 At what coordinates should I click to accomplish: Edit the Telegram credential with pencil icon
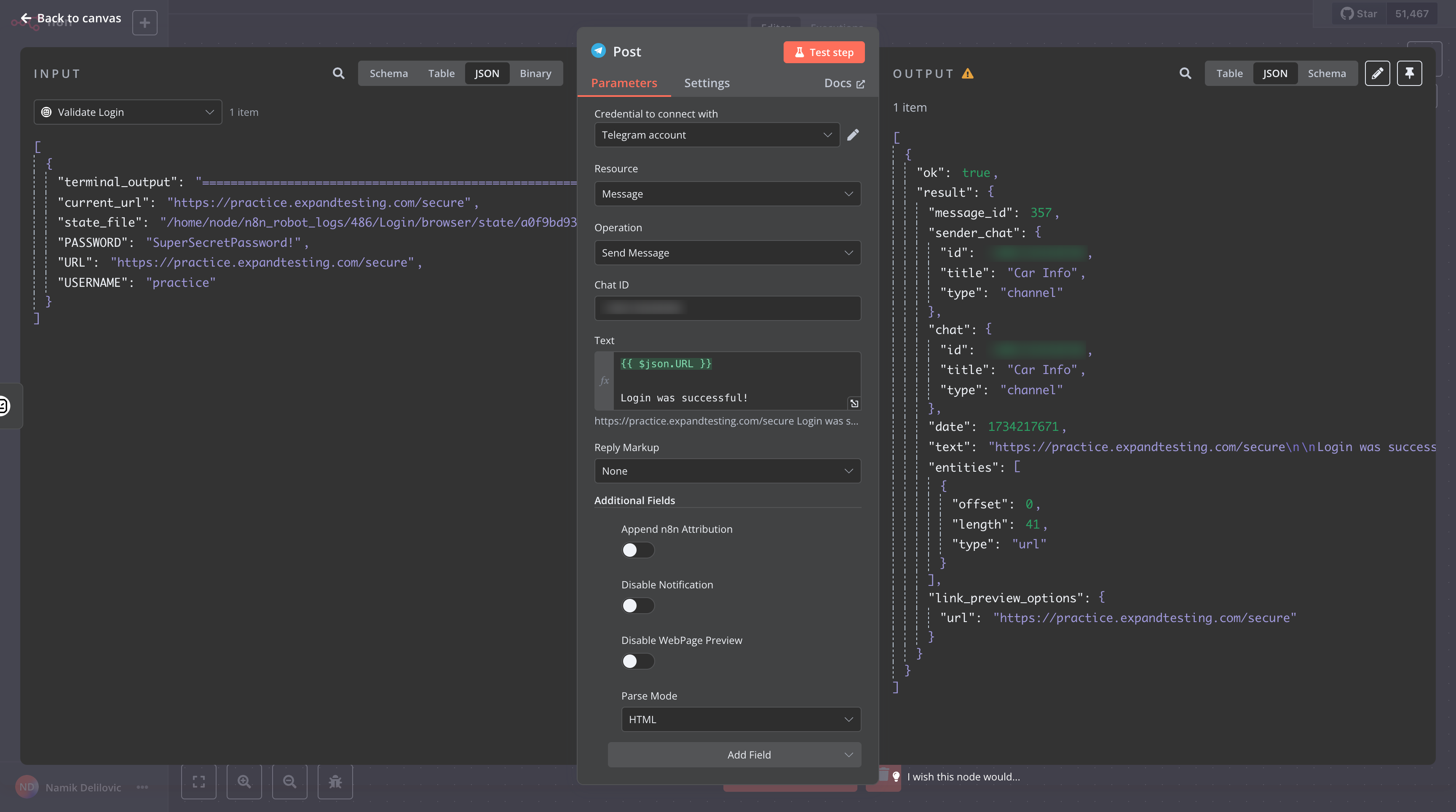click(x=853, y=134)
